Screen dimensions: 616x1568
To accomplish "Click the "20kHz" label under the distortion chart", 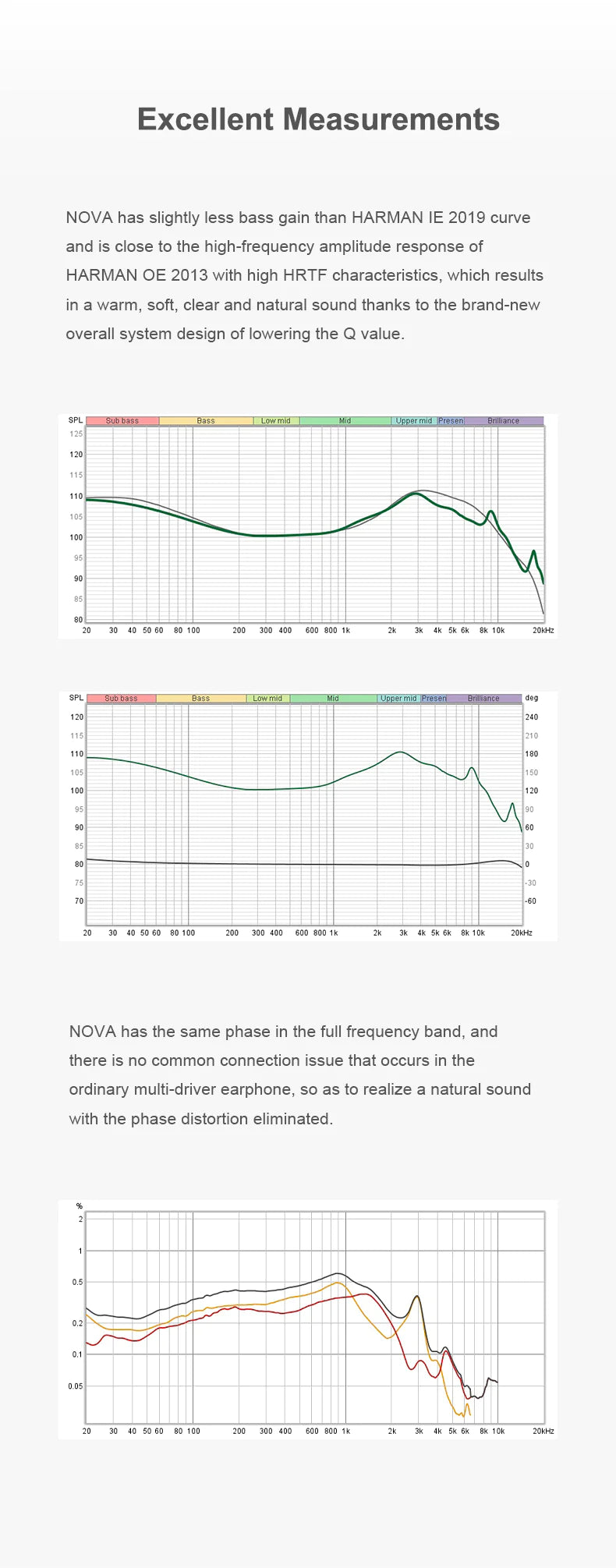I will [543, 1431].
